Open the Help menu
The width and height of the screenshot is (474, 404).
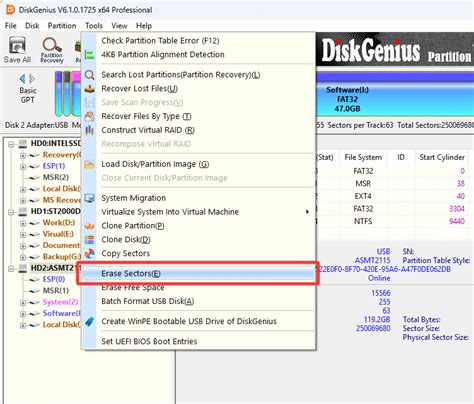click(144, 26)
